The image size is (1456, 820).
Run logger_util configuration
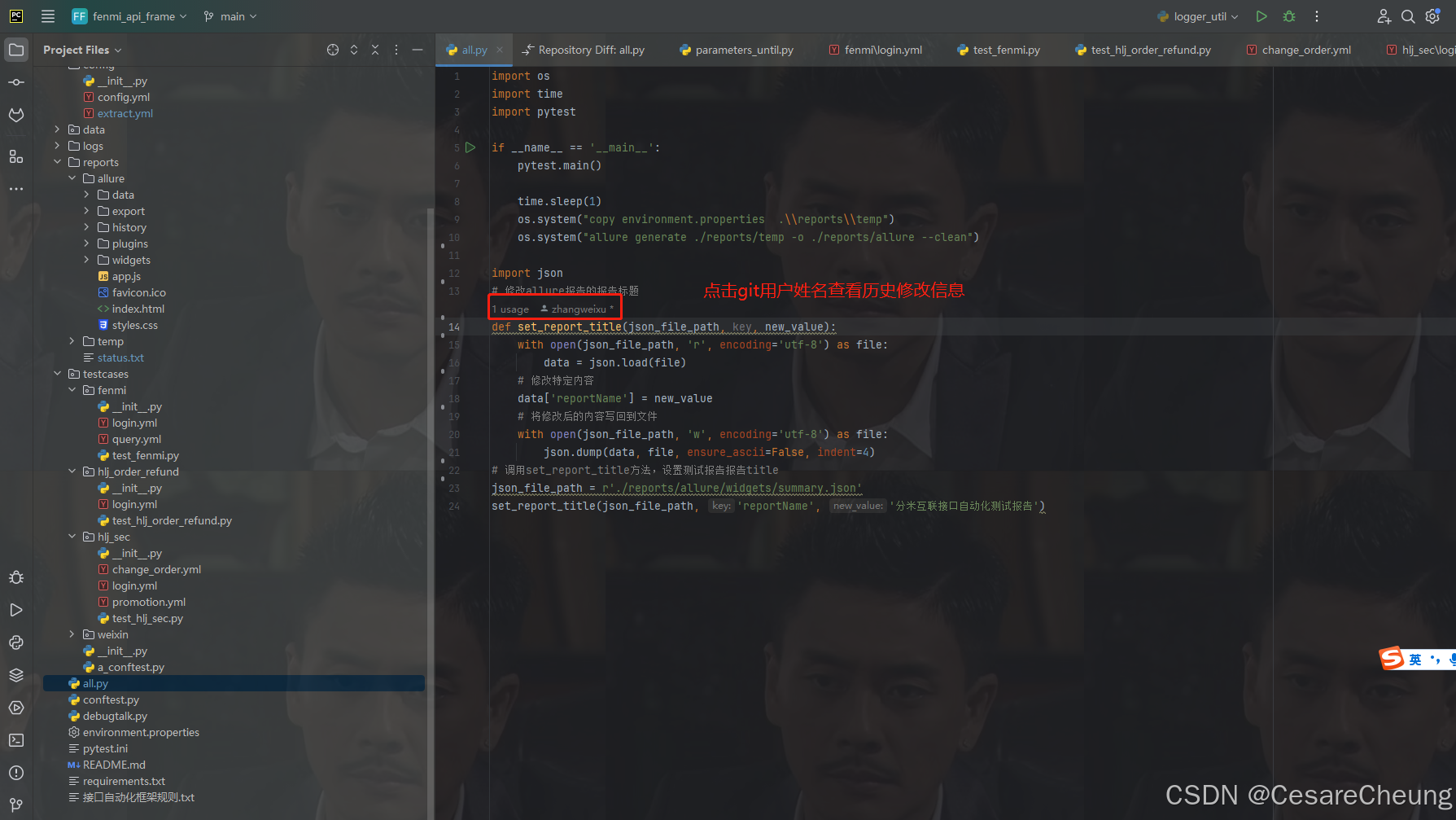tap(1261, 16)
